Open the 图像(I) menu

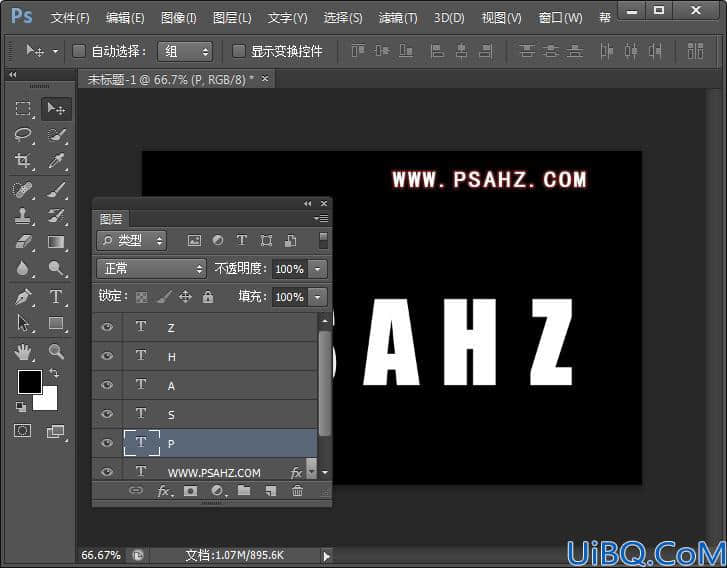179,18
